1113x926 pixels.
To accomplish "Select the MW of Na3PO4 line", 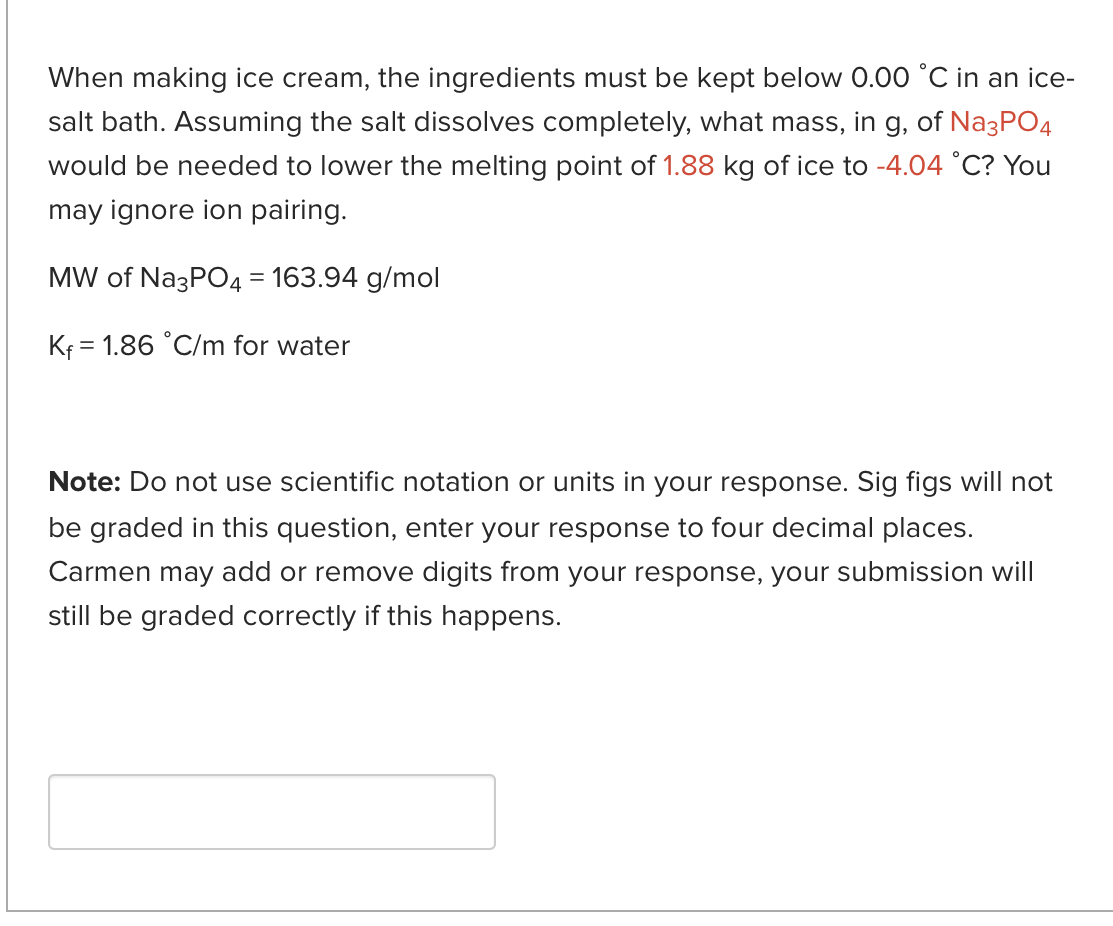I will tap(243, 277).
